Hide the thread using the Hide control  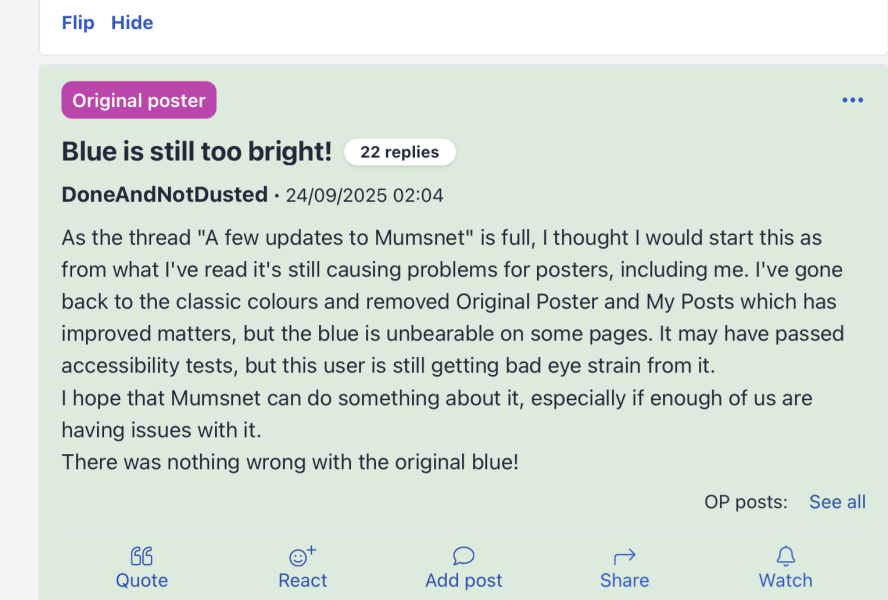click(x=132, y=22)
